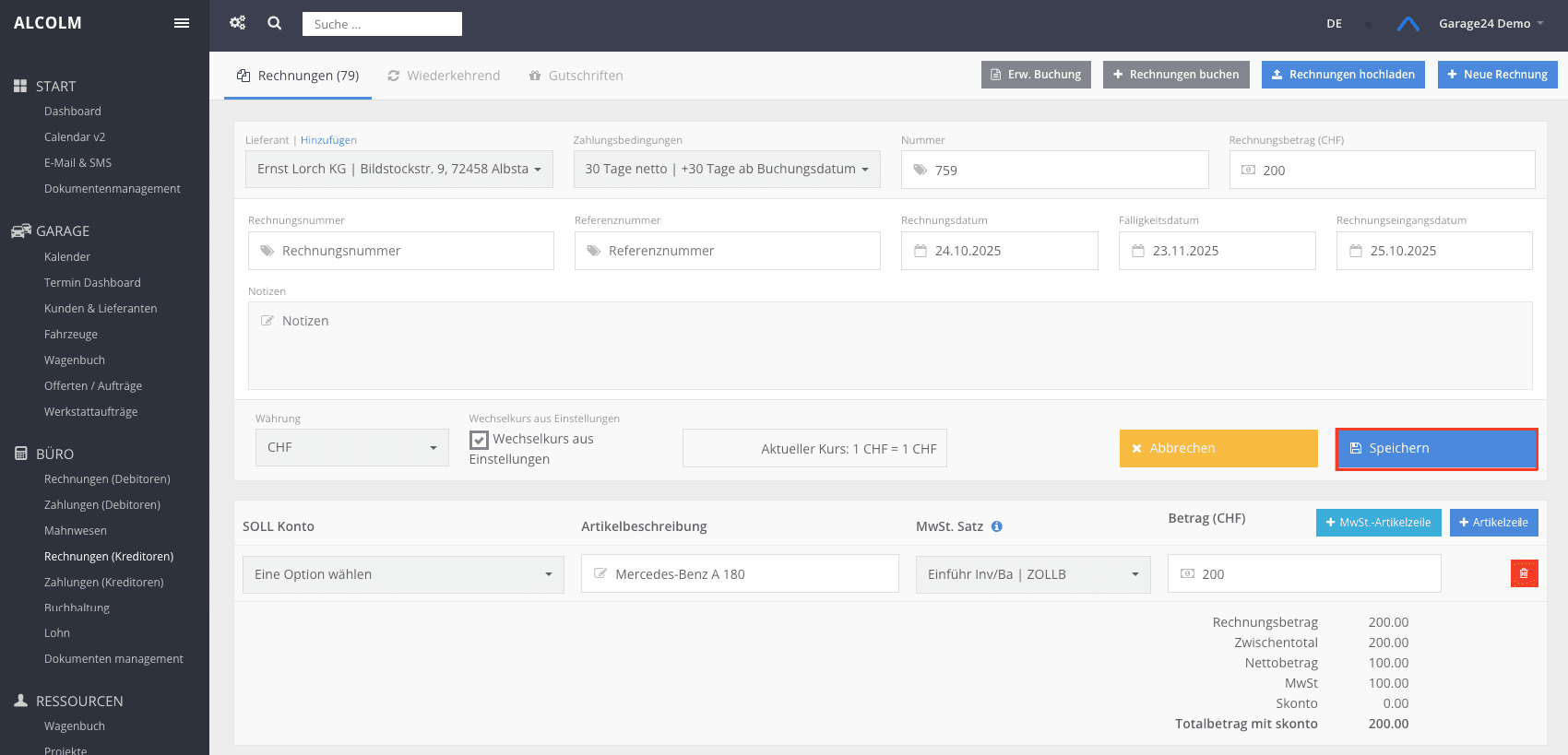Switch to the Rechnungen (79) tab

coord(298,76)
